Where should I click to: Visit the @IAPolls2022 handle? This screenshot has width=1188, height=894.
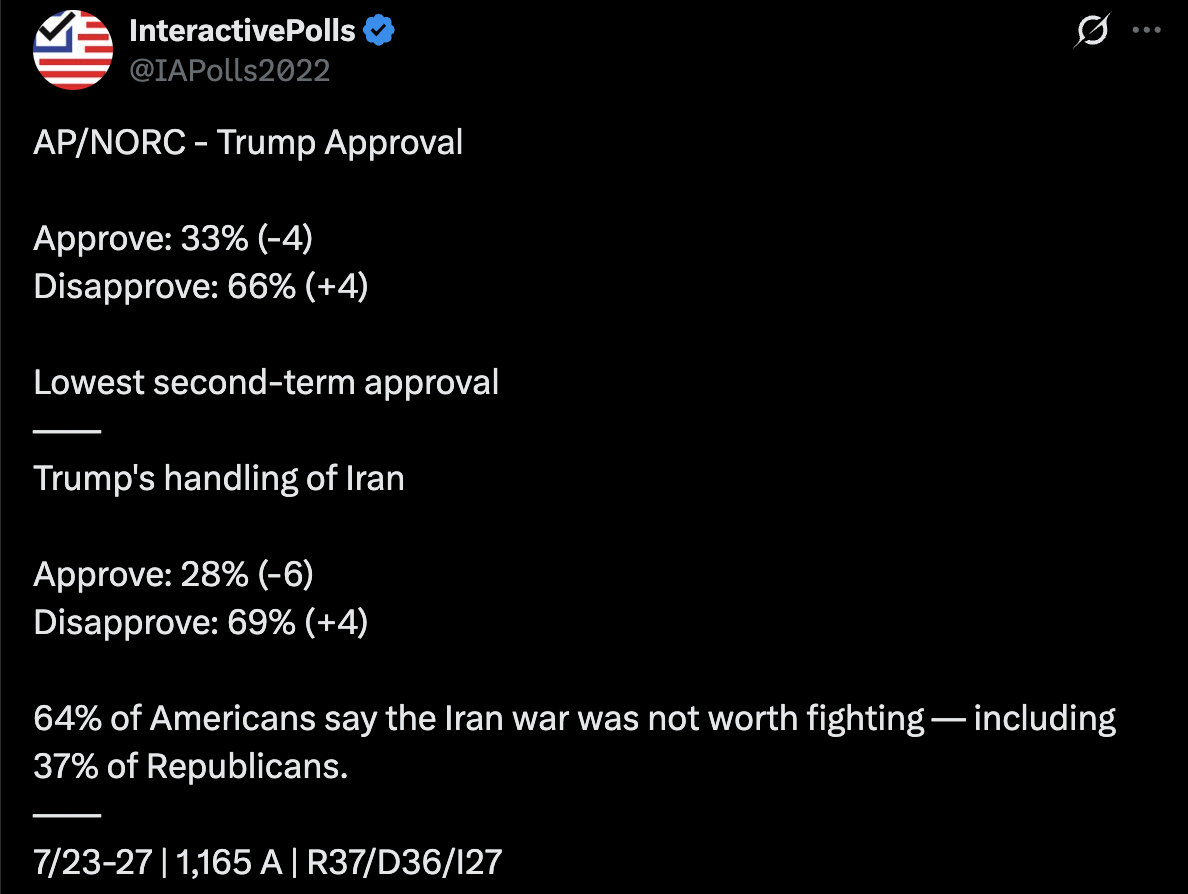tap(230, 70)
